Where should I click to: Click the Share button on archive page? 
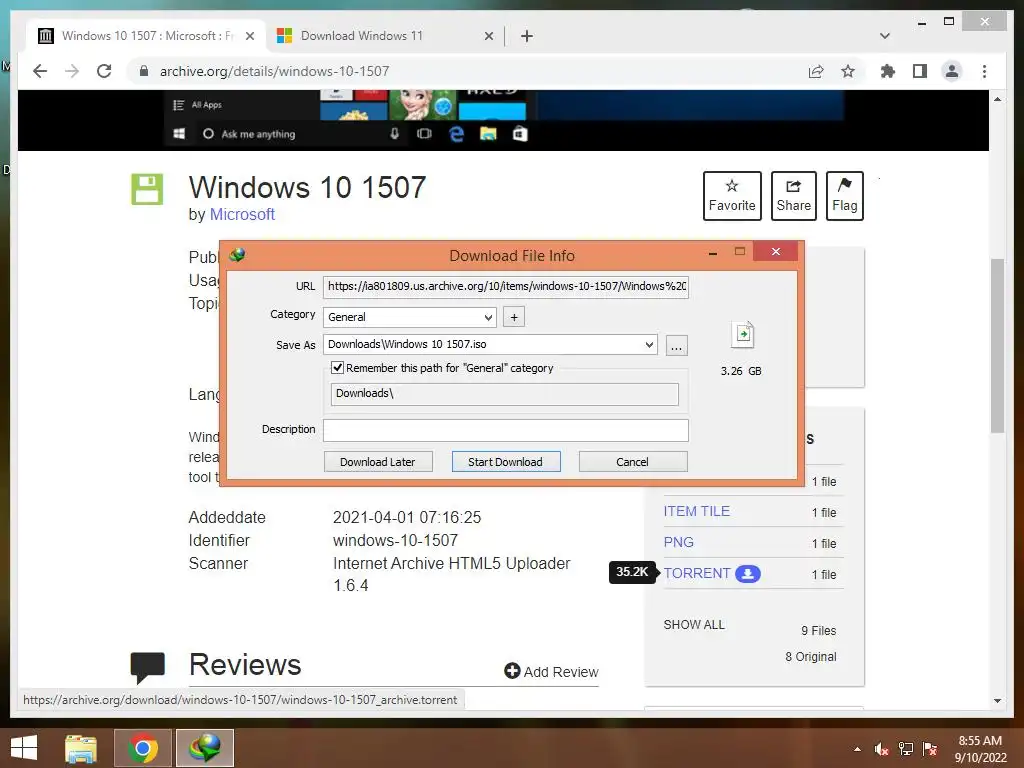coord(793,196)
